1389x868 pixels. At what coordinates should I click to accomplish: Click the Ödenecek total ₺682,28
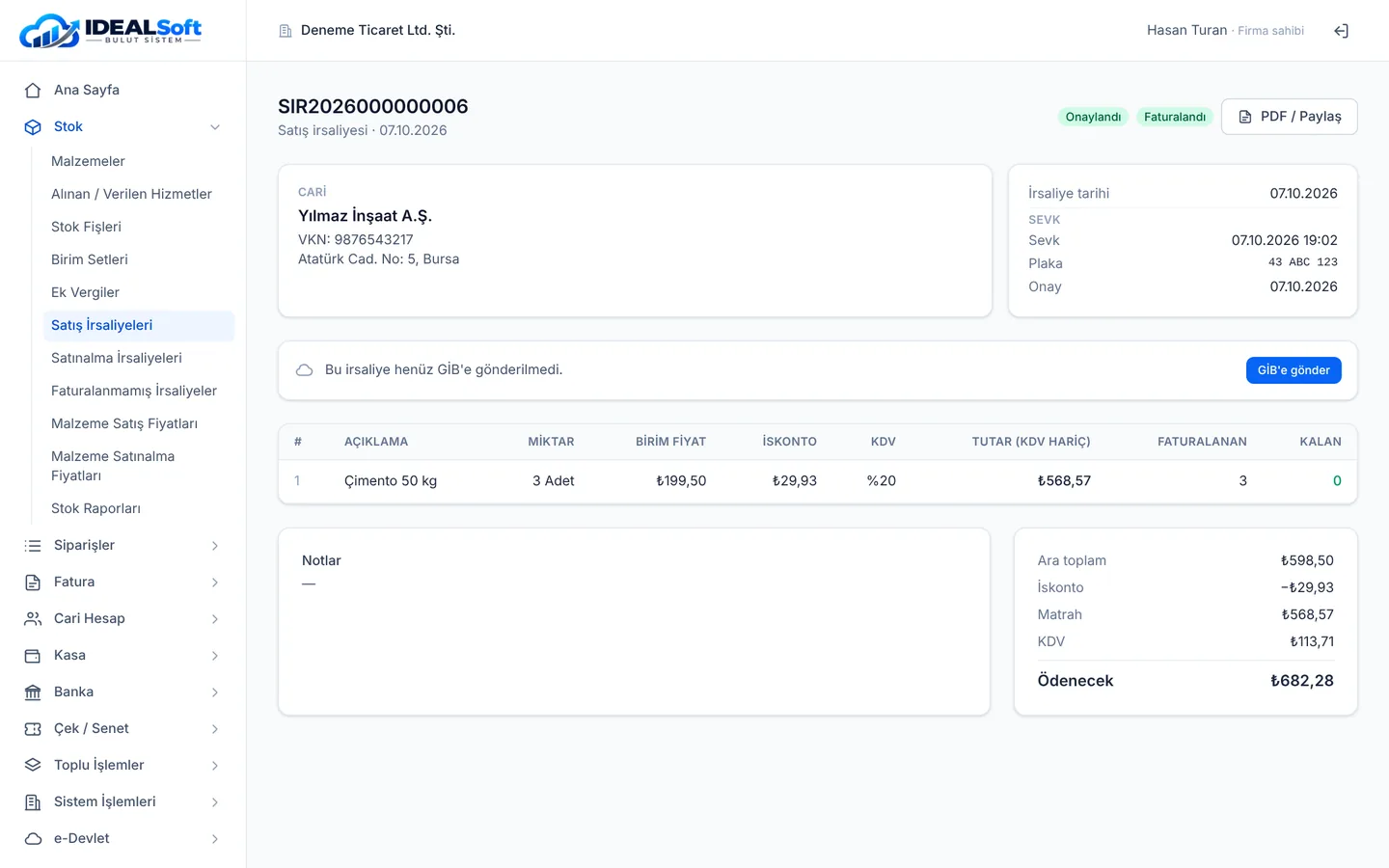point(1302,680)
